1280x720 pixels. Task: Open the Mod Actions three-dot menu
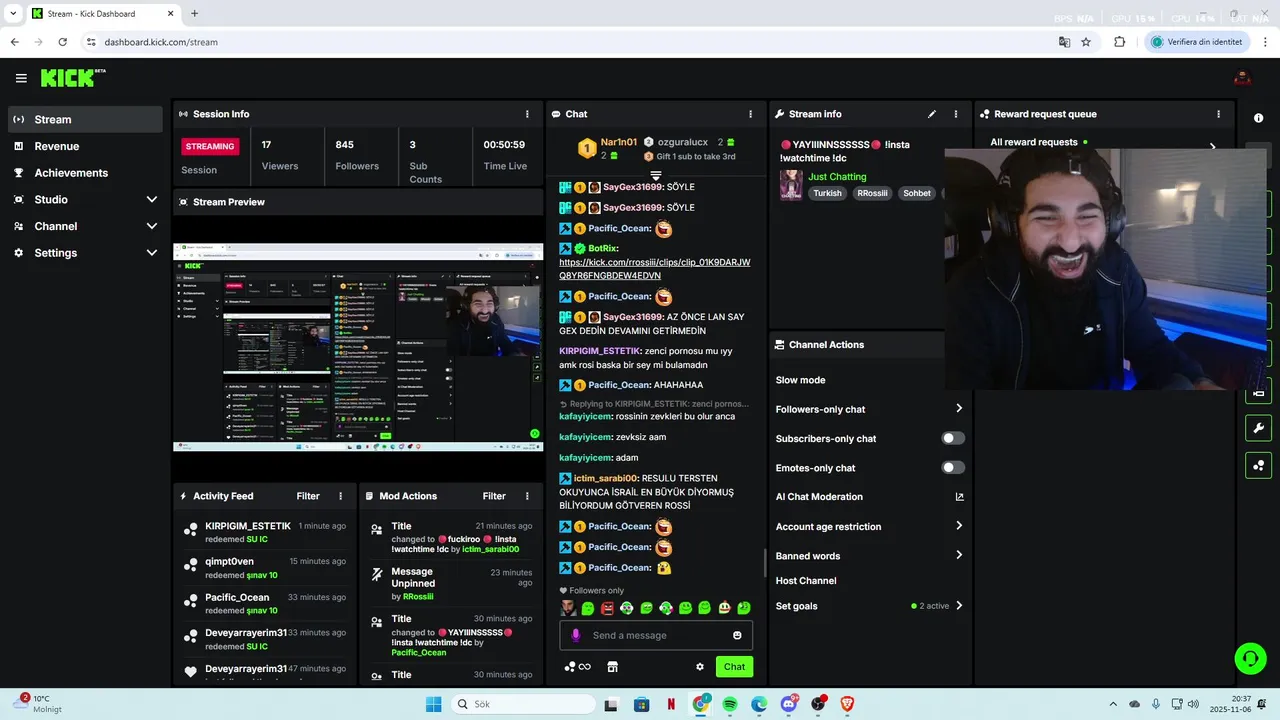pos(527,496)
